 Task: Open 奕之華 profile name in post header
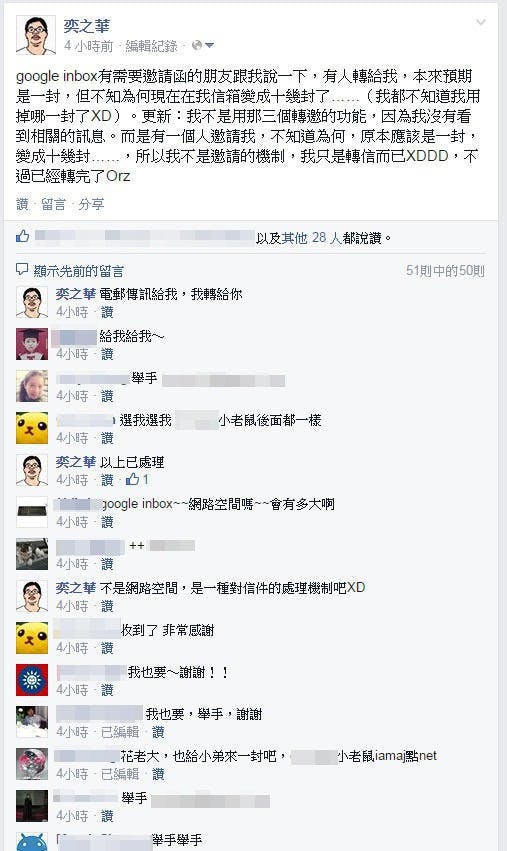coord(87,26)
